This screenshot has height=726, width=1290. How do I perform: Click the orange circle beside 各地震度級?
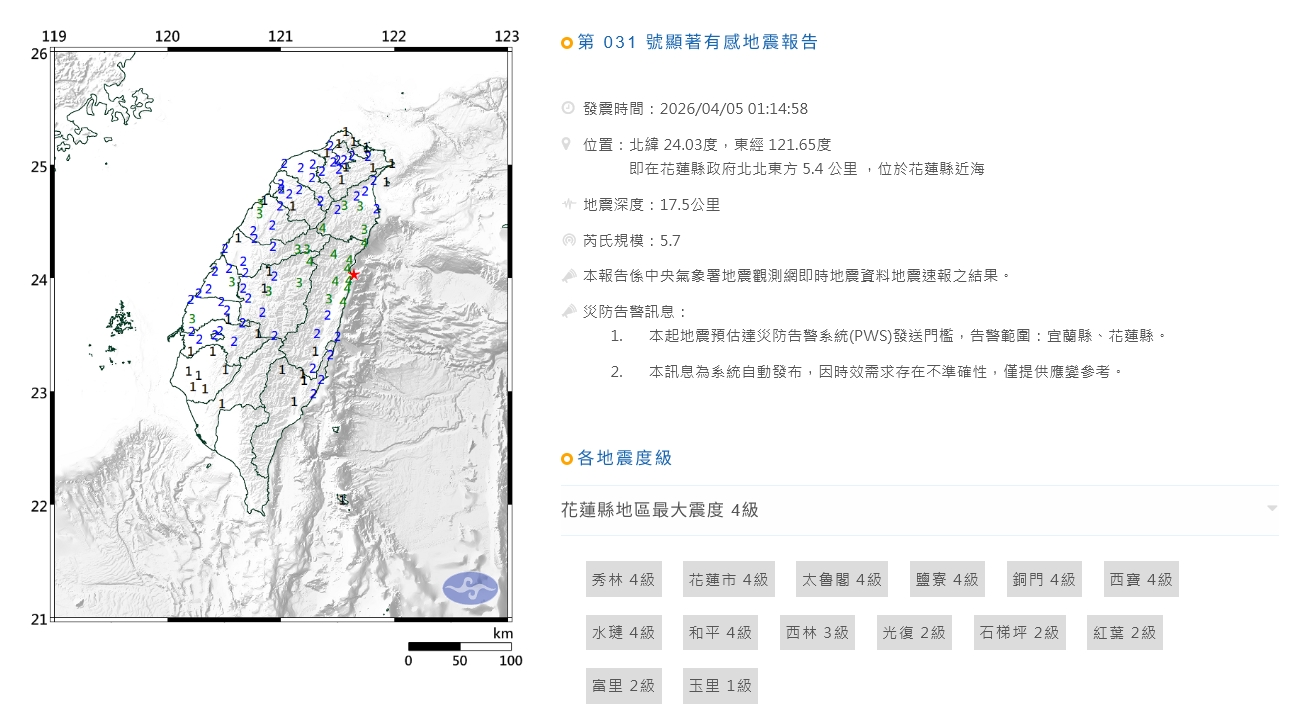(567, 459)
